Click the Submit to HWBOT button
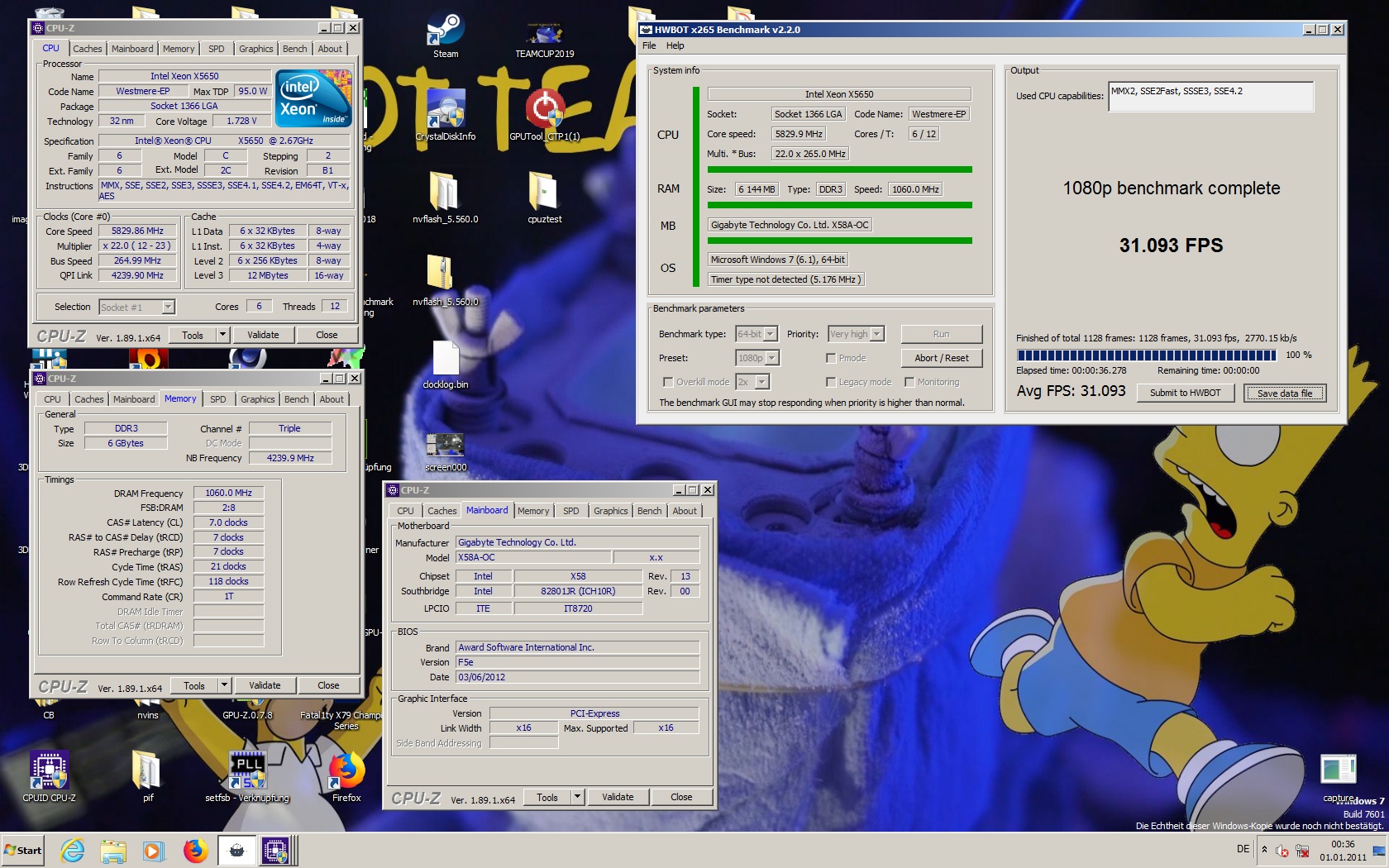 click(1185, 393)
